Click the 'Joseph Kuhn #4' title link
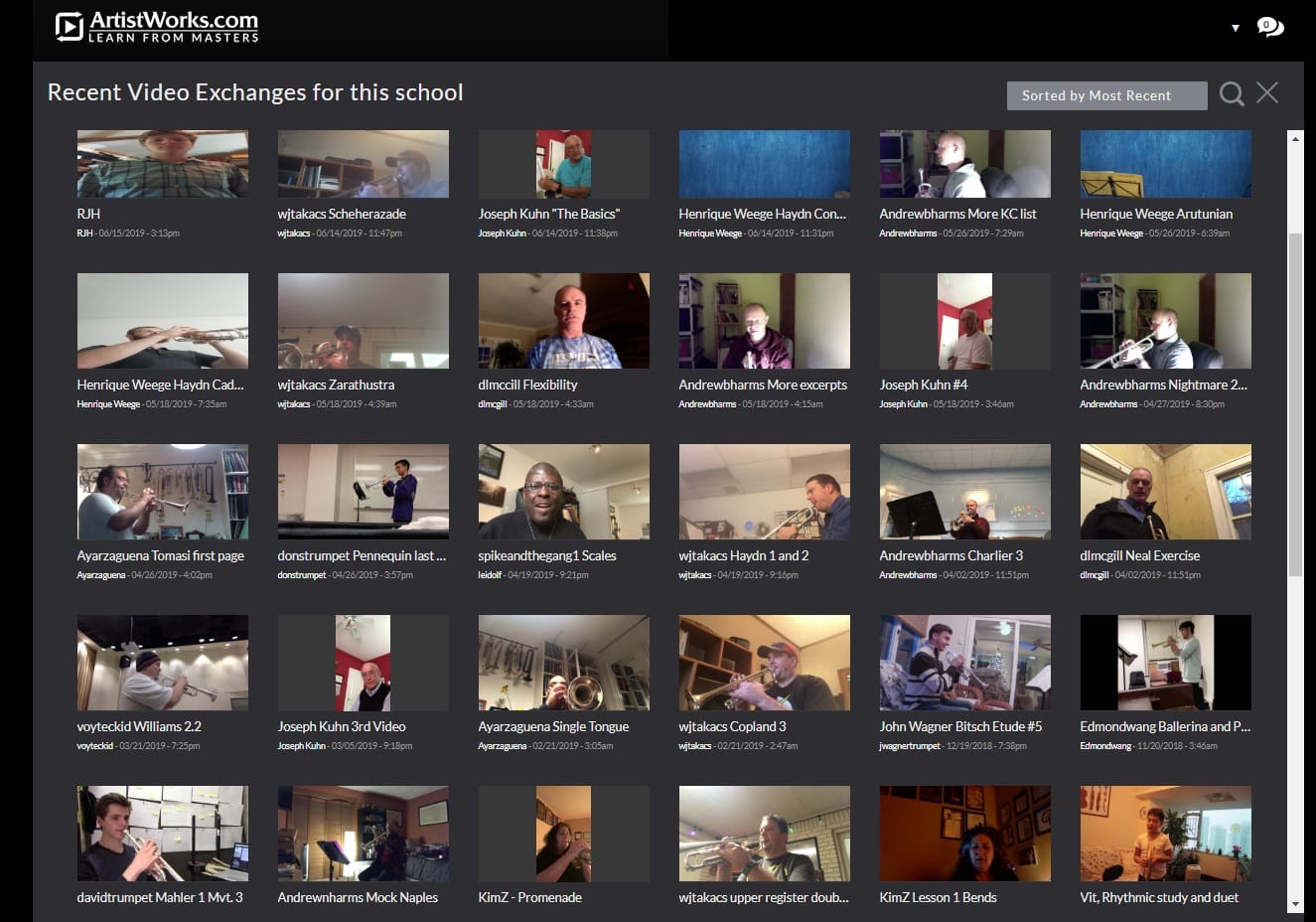Viewport: 1316px width, 922px height. coord(924,384)
